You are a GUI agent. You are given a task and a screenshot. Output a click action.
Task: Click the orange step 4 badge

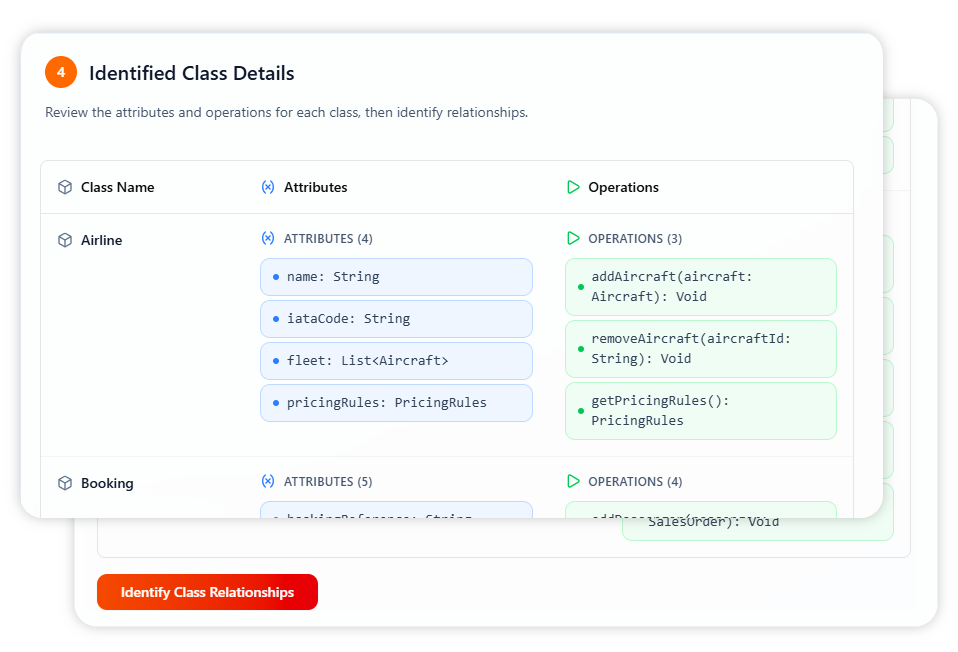click(61, 72)
